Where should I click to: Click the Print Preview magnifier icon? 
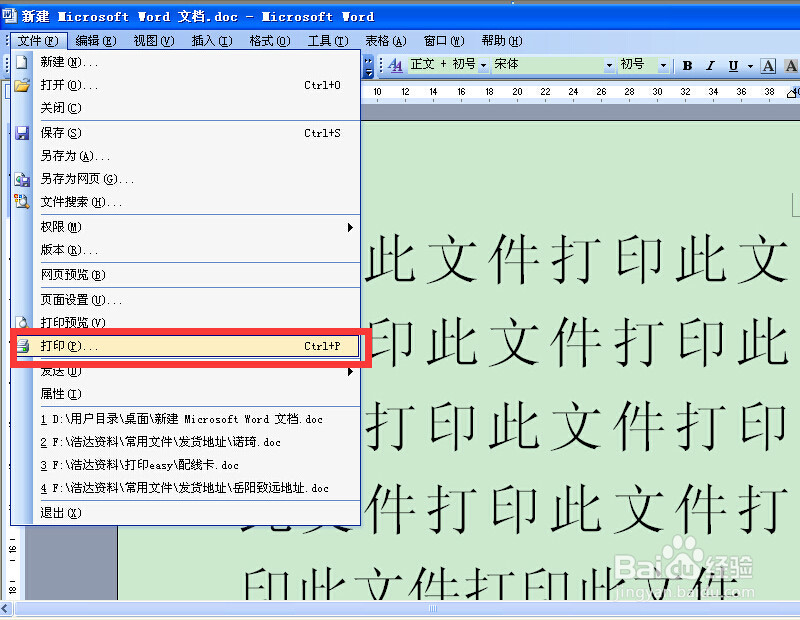click(22, 323)
